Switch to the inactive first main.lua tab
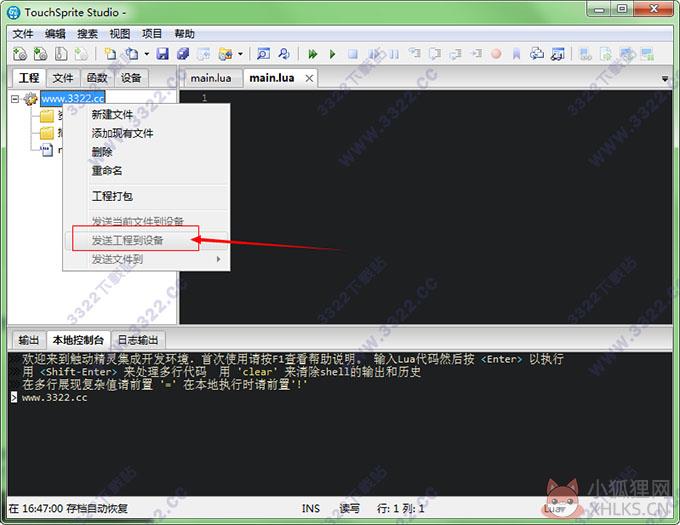Viewport: 680px width, 525px height. coord(211,78)
